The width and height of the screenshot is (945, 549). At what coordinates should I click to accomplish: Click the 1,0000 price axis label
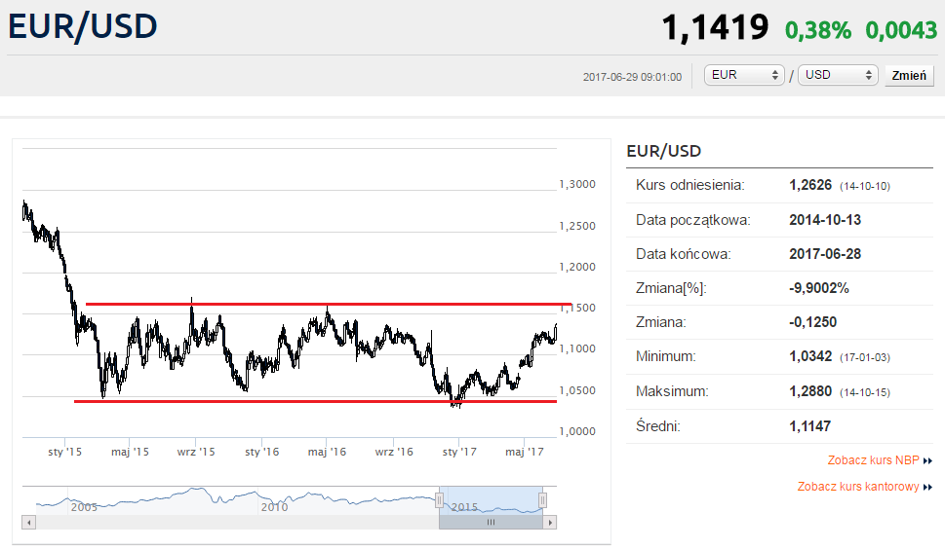click(x=577, y=431)
